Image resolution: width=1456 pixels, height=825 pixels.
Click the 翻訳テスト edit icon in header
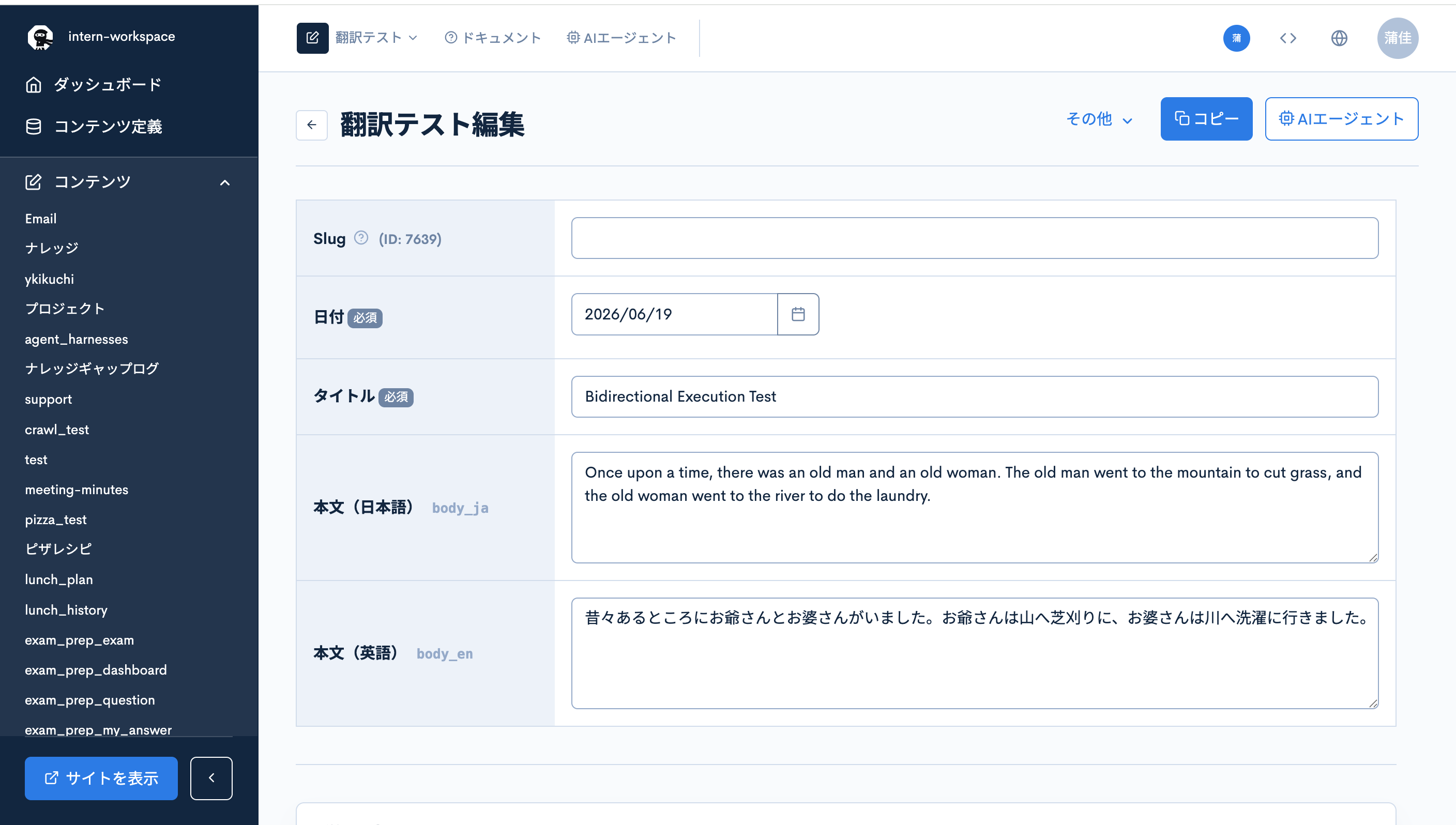tap(312, 38)
